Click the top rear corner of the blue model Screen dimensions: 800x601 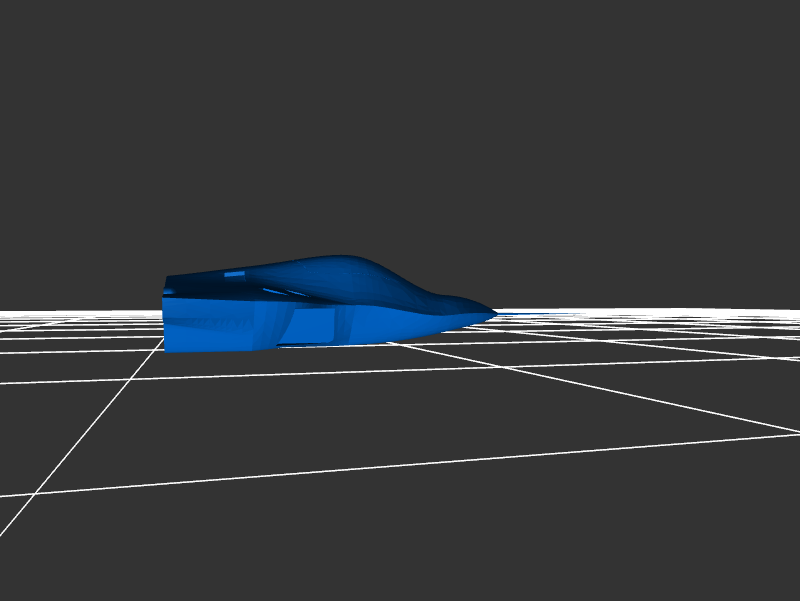point(167,279)
